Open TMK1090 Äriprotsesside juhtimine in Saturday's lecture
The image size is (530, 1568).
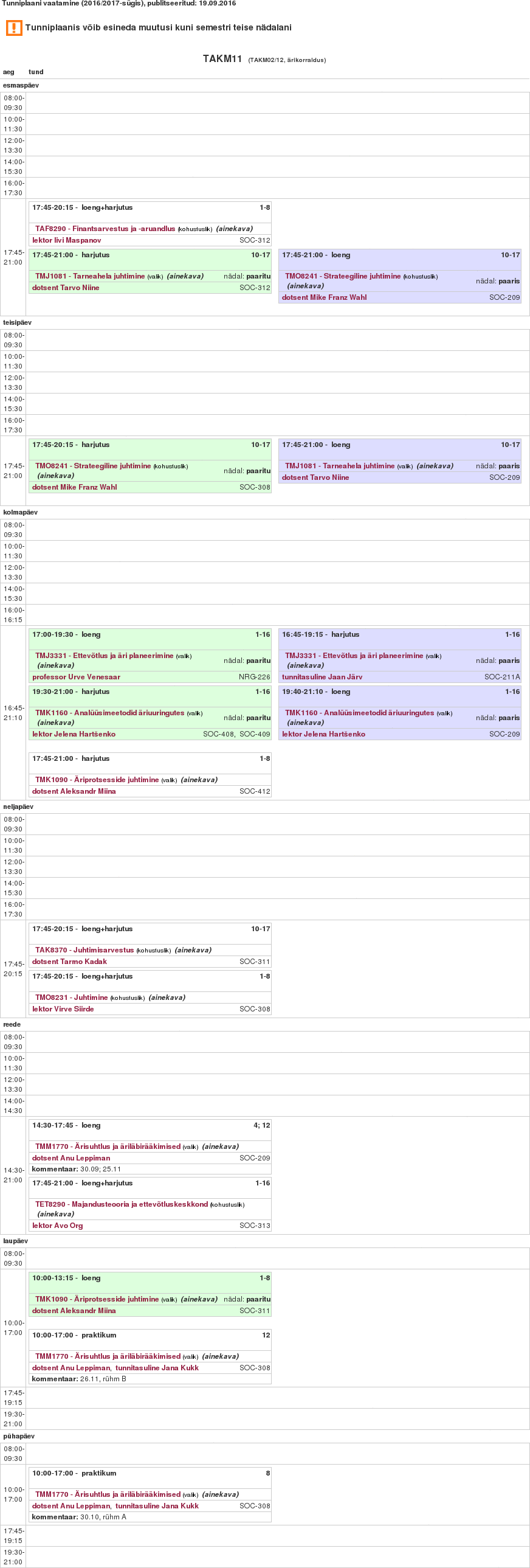(97, 1299)
